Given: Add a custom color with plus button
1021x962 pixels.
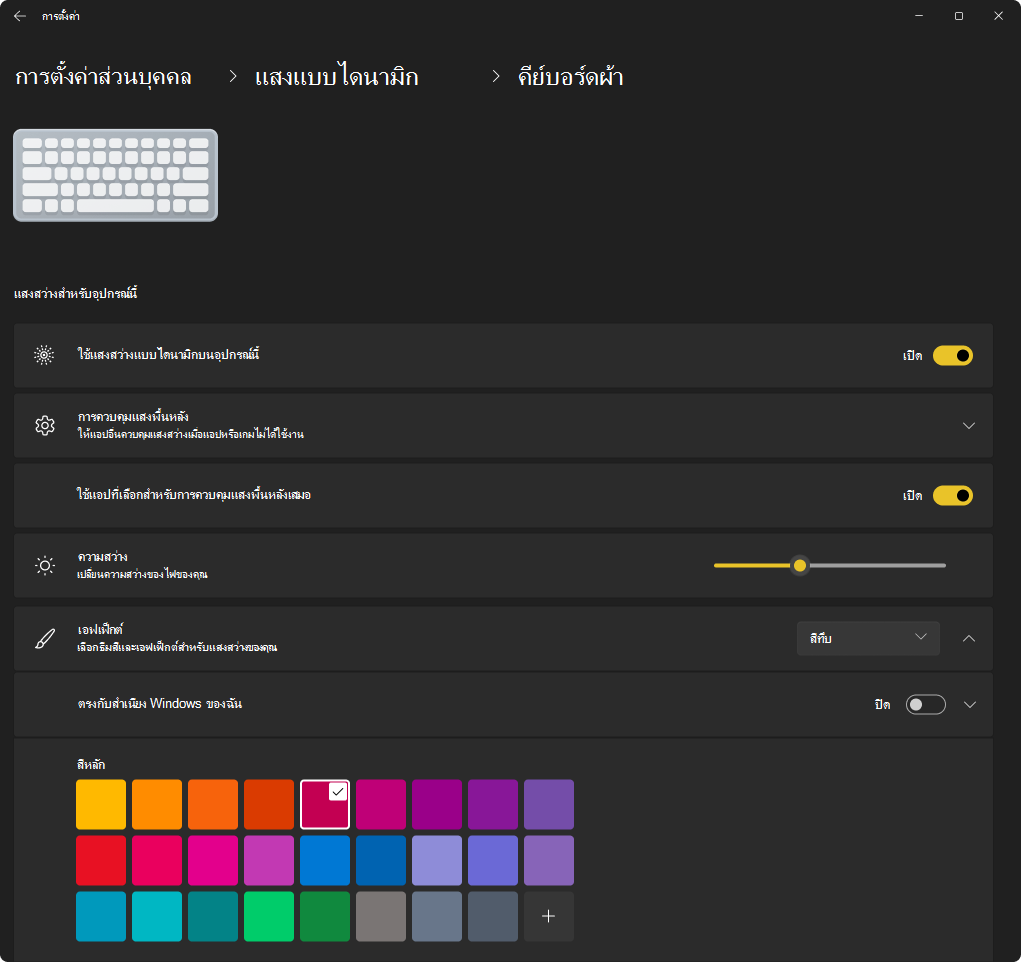Looking at the screenshot, I should (548, 916).
